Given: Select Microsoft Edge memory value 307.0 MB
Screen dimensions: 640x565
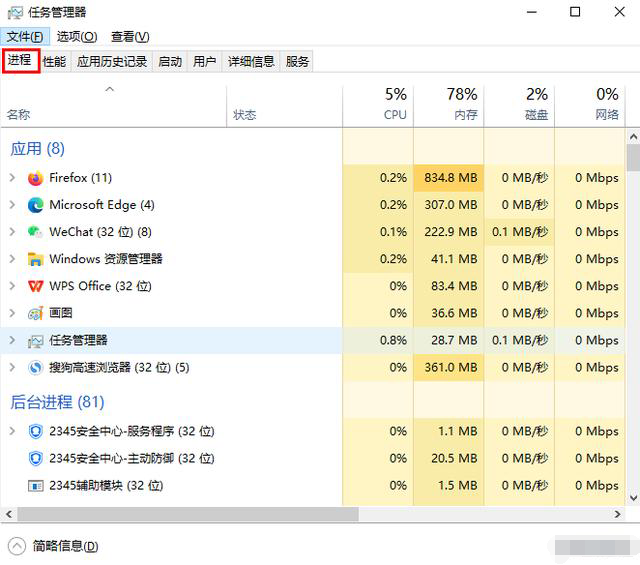Looking at the screenshot, I should point(451,205).
